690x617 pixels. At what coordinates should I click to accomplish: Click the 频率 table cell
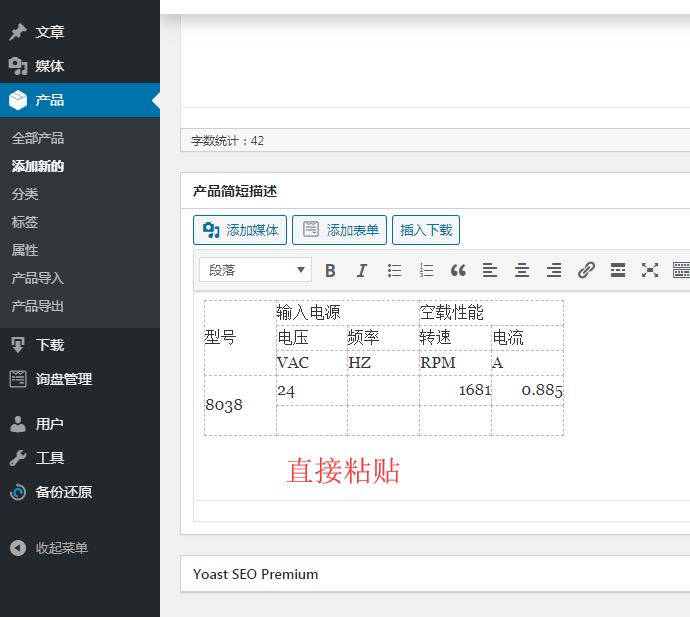[383, 338]
